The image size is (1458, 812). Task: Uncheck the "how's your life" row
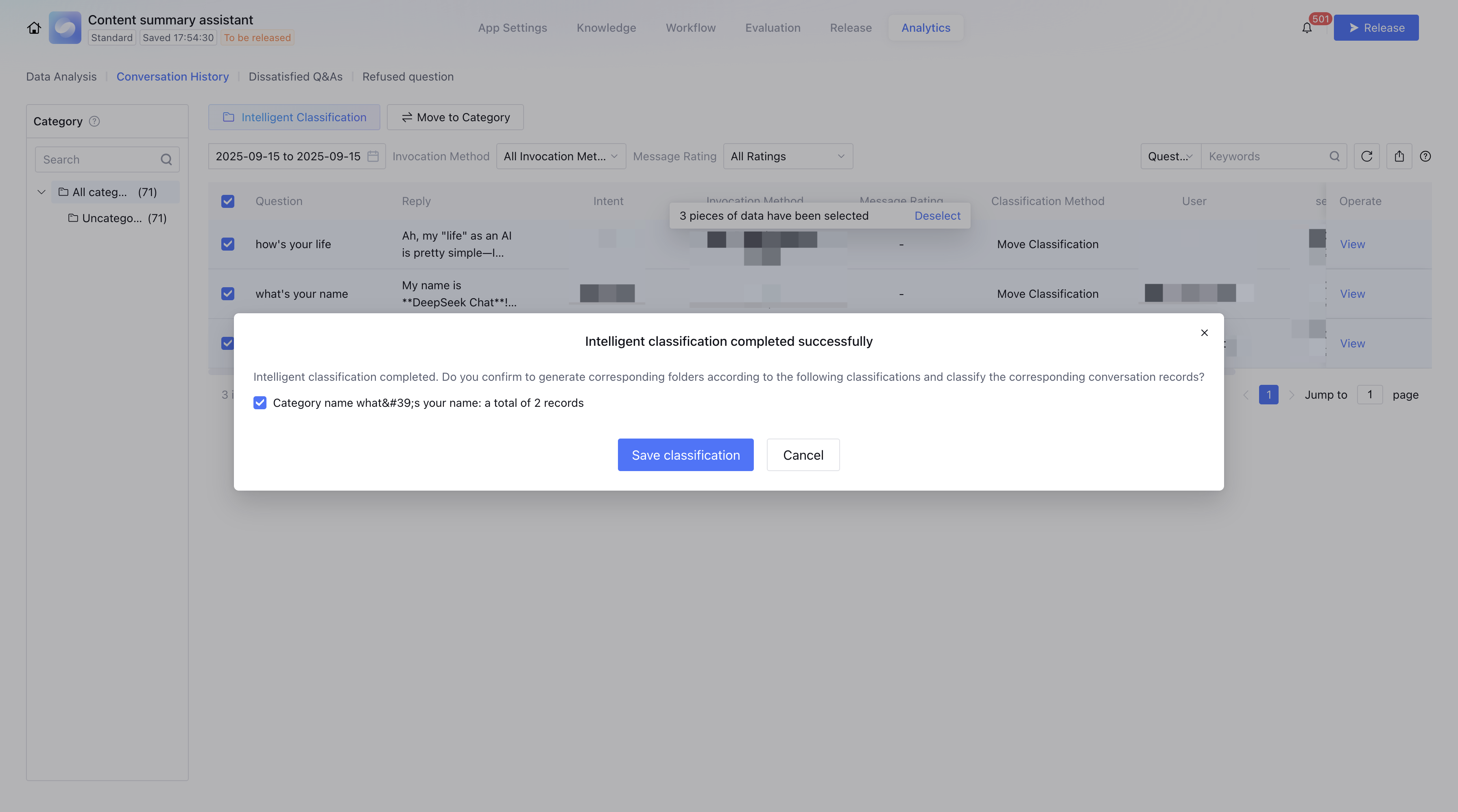227,244
